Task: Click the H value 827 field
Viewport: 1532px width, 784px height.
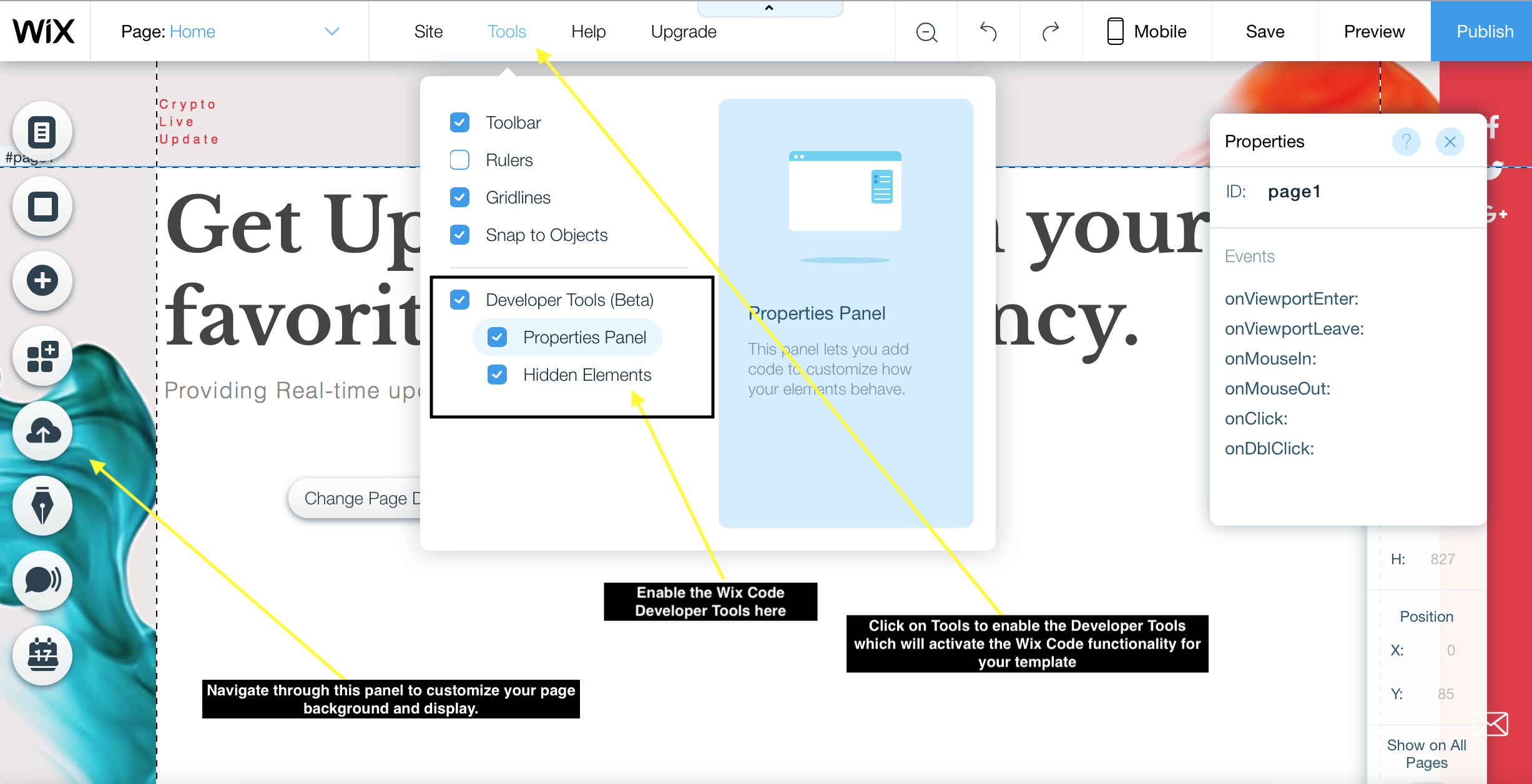Action: click(x=1443, y=559)
